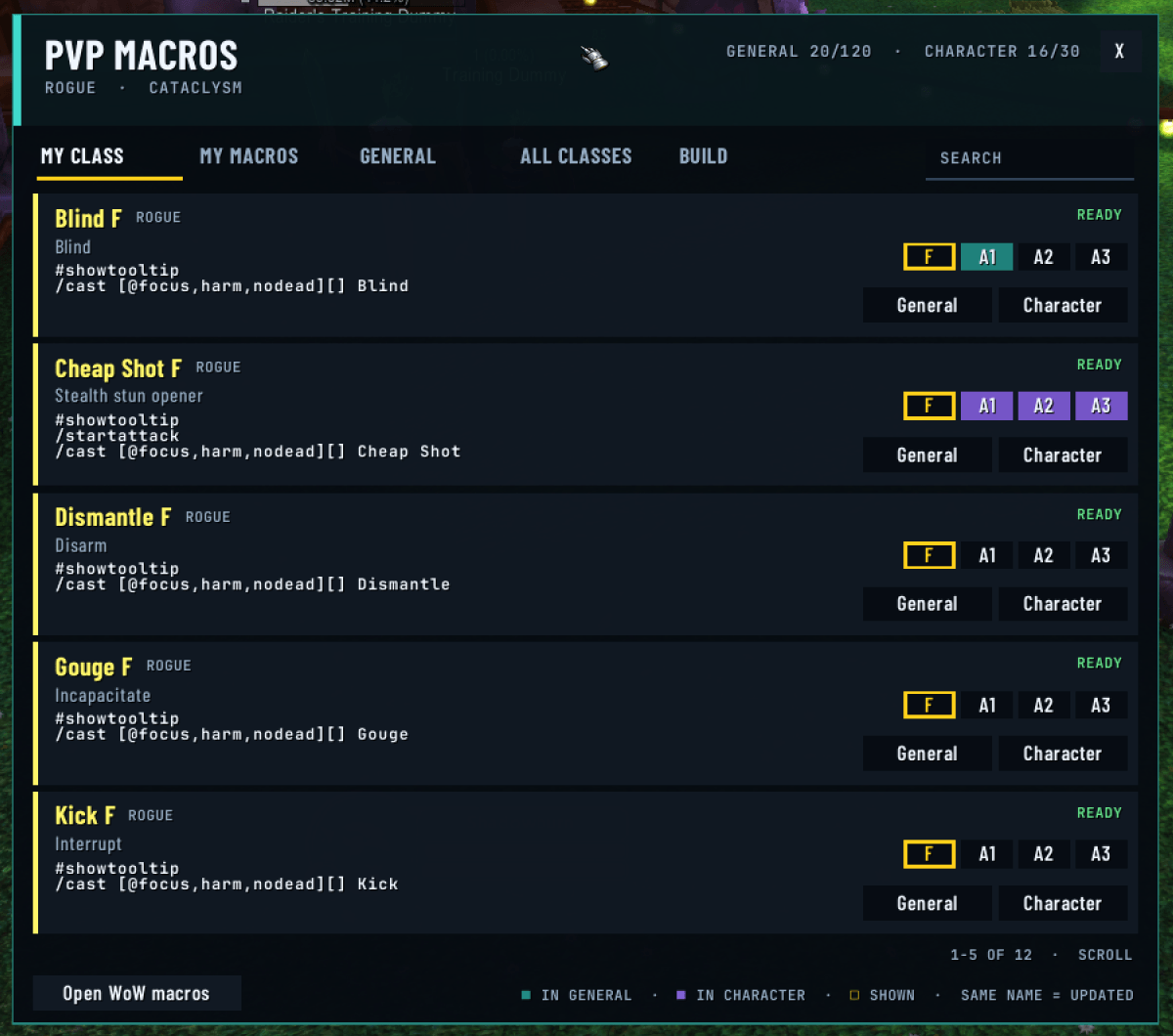Toggle F variant for Dismantle F
This screenshot has width=1173, height=1036.
click(929, 555)
